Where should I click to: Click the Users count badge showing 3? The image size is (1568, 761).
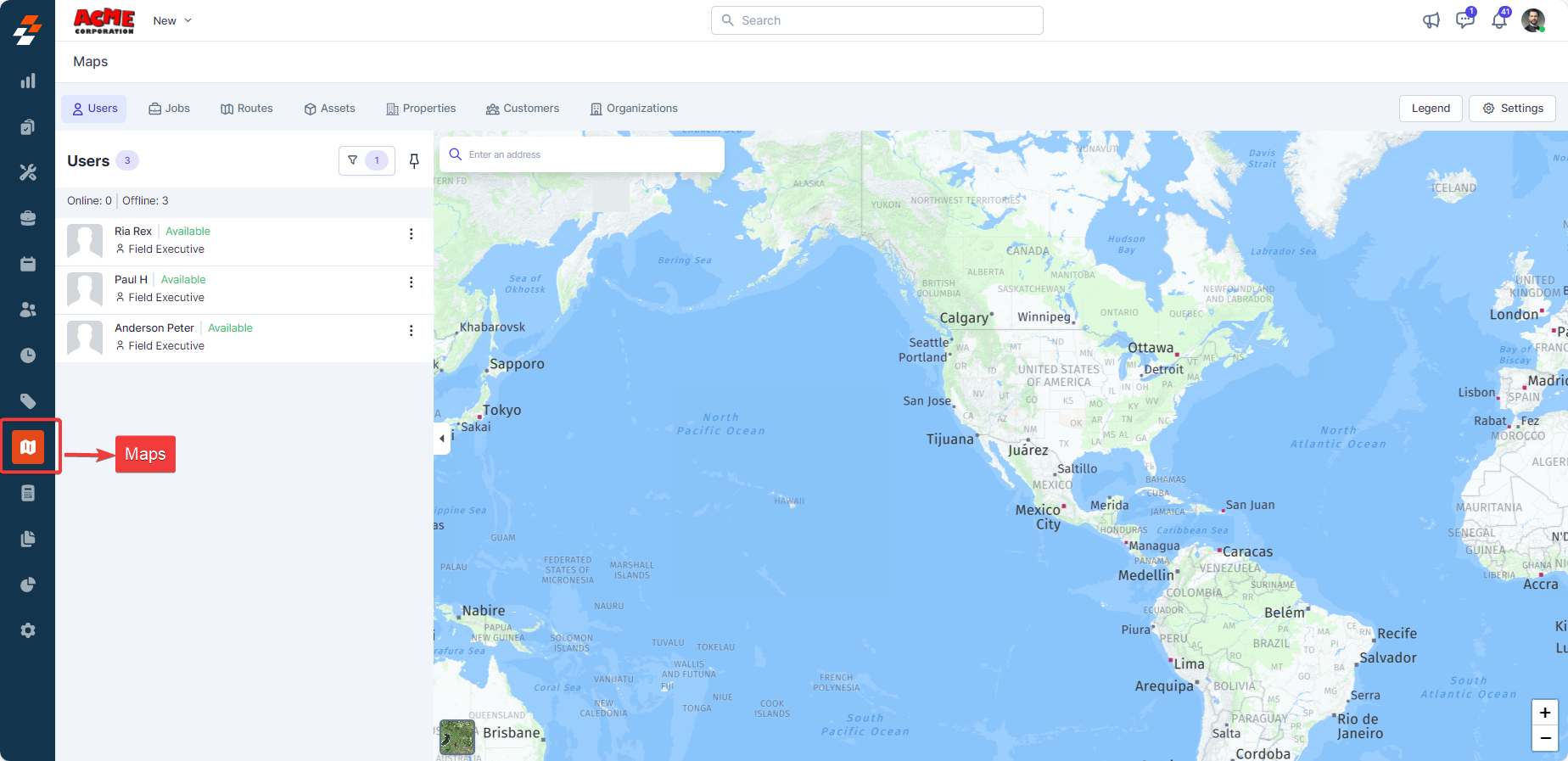(x=127, y=160)
